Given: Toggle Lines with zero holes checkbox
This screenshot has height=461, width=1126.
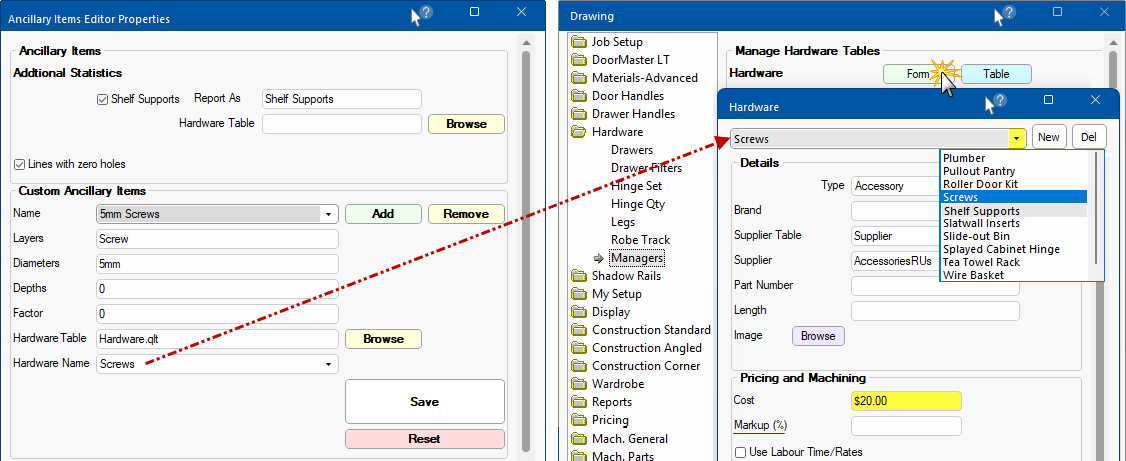Looking at the screenshot, I should tap(19, 164).
